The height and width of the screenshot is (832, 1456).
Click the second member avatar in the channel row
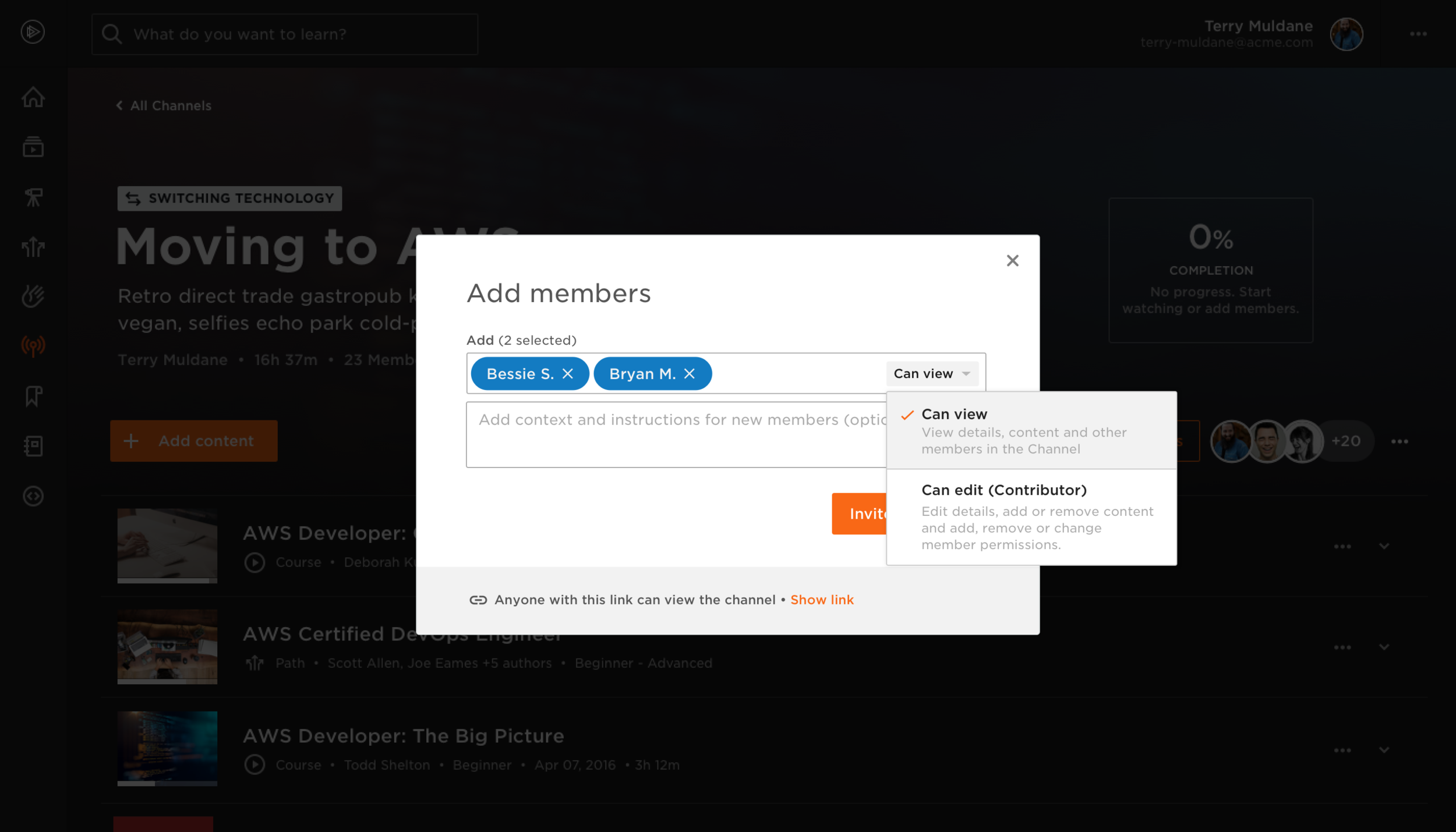pos(1267,441)
